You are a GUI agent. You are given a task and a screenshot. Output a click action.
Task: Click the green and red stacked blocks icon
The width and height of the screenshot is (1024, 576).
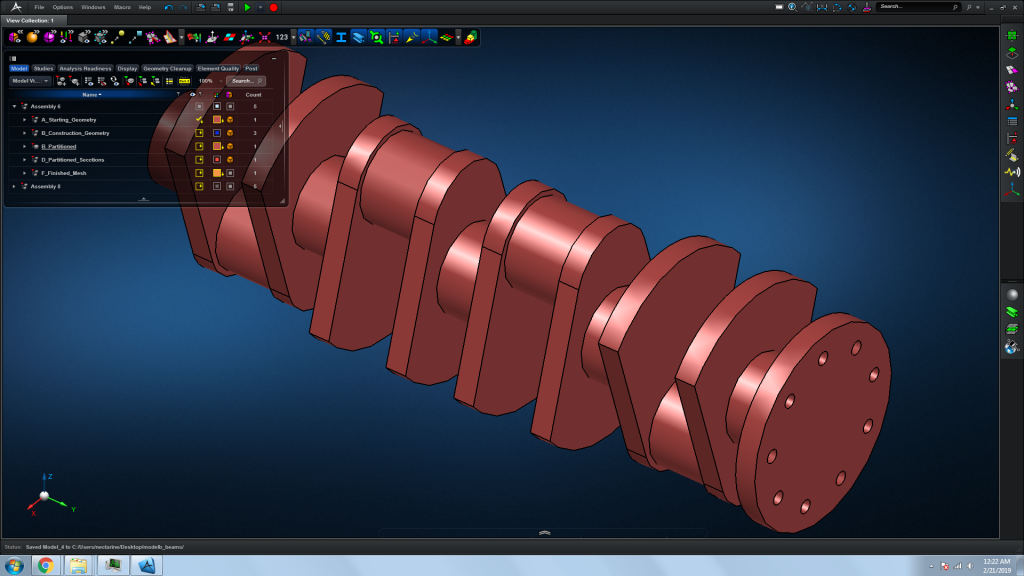pos(470,37)
